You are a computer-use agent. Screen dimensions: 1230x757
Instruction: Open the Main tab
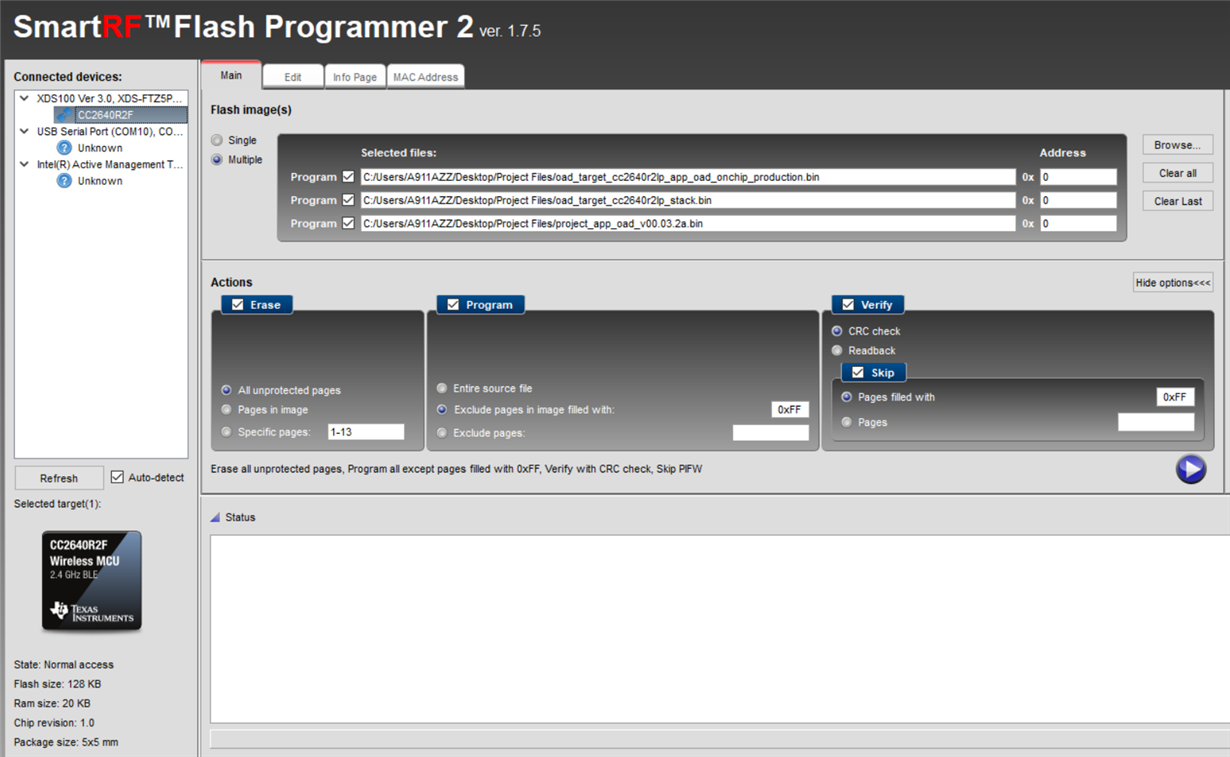(231, 75)
